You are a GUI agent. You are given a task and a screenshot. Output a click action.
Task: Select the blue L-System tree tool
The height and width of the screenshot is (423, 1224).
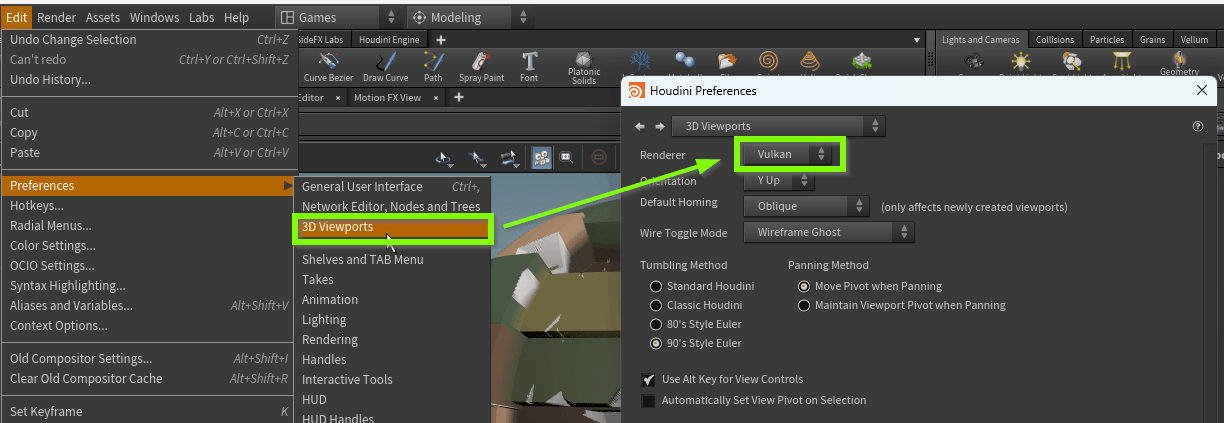pyautogui.click(x=638, y=62)
